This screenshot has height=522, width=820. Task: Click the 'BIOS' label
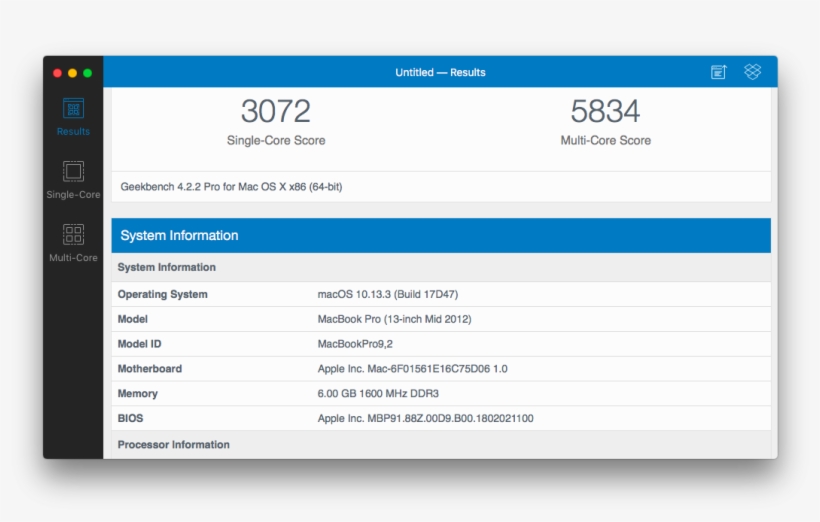pyautogui.click(x=130, y=418)
